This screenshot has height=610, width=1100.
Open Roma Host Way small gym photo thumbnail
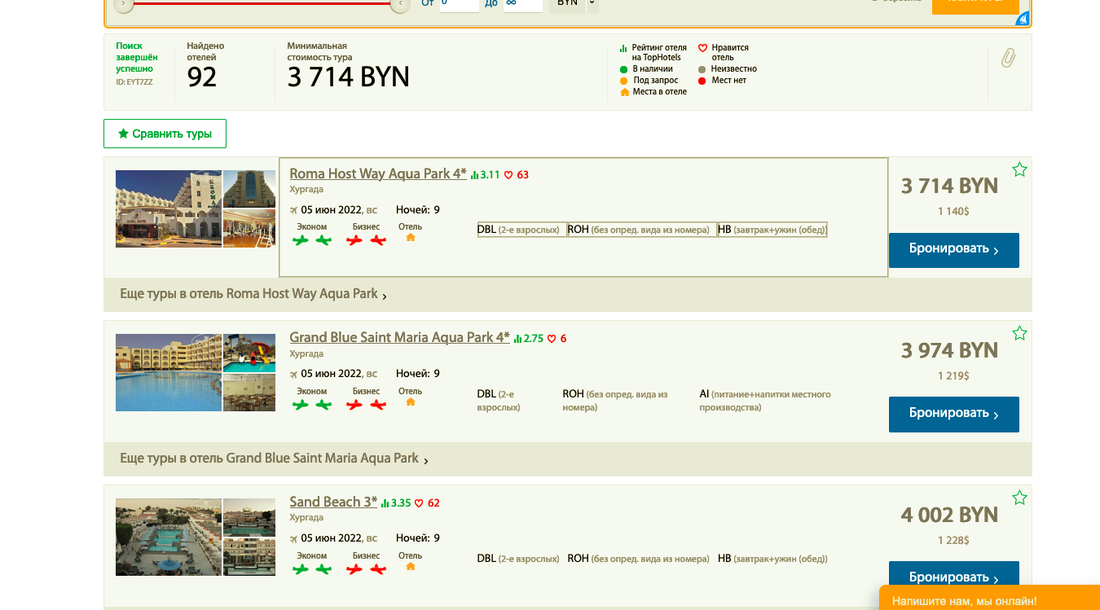[x=249, y=229]
